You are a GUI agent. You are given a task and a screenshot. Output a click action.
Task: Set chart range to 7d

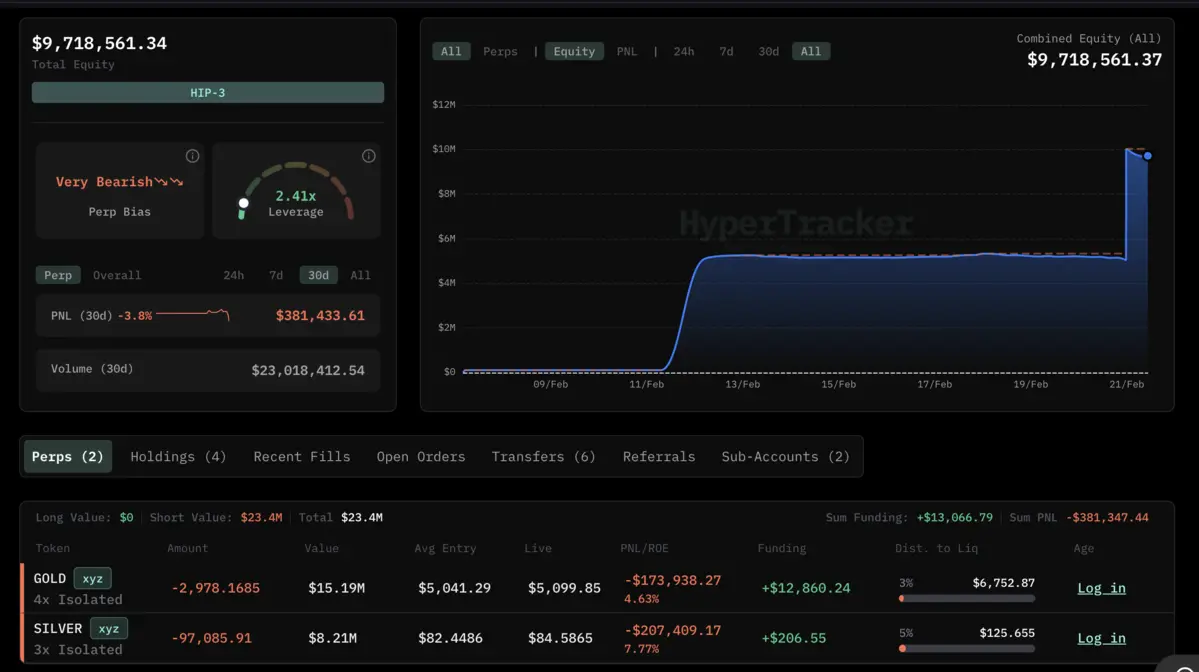726,51
